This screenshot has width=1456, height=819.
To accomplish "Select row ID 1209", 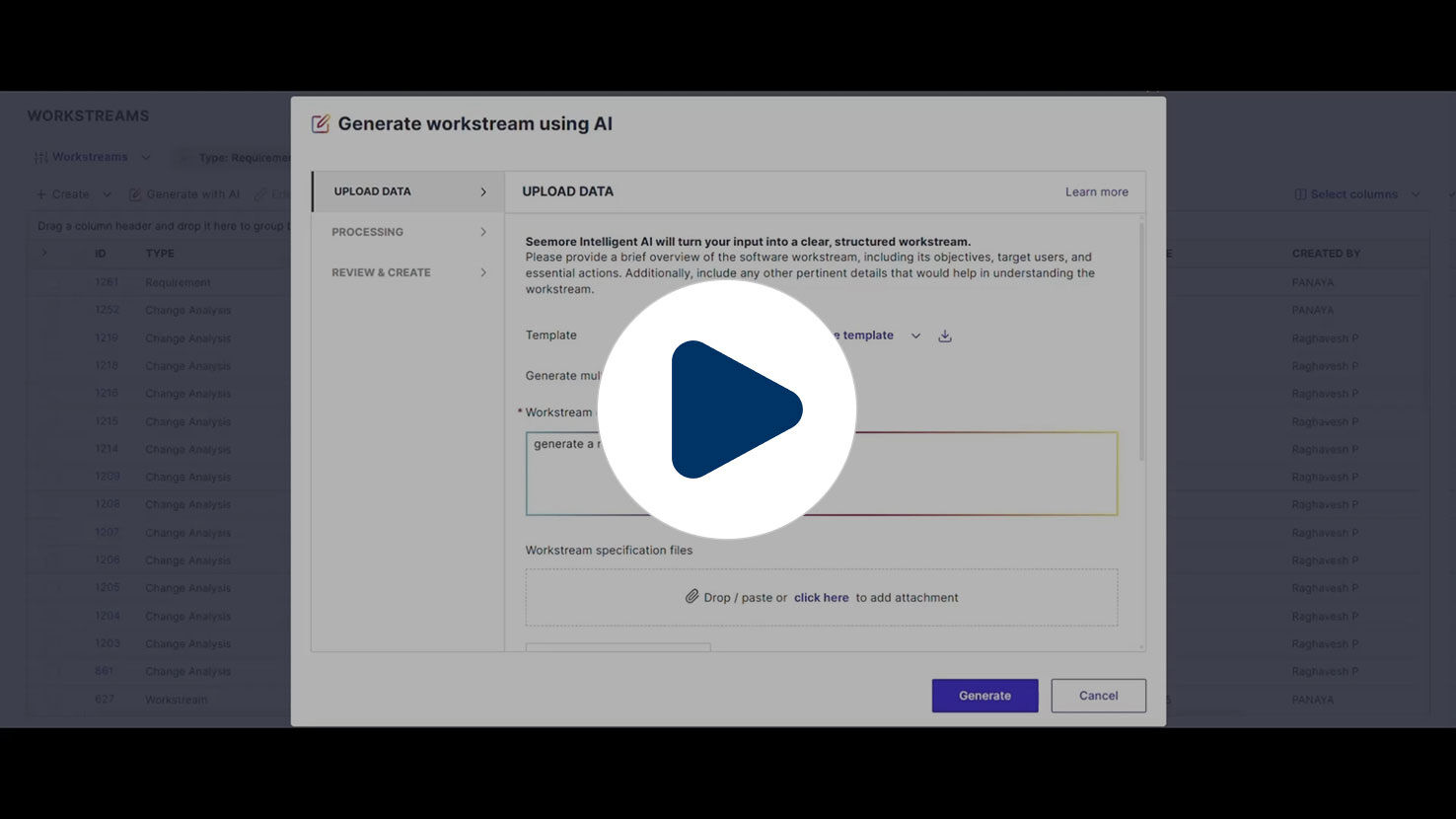I will click(x=107, y=477).
